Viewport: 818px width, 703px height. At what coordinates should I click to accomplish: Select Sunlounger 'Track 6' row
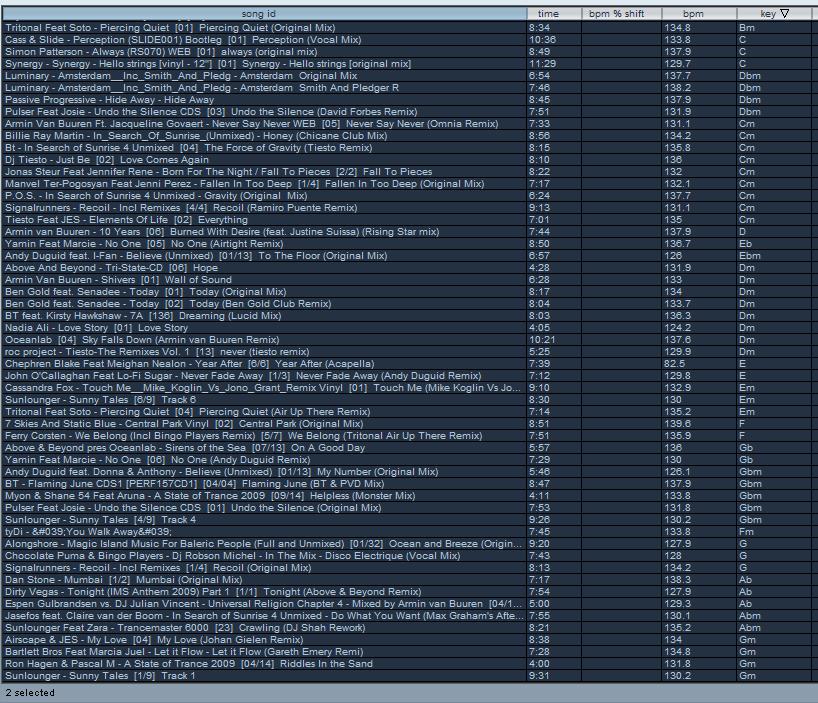[x=407, y=399]
